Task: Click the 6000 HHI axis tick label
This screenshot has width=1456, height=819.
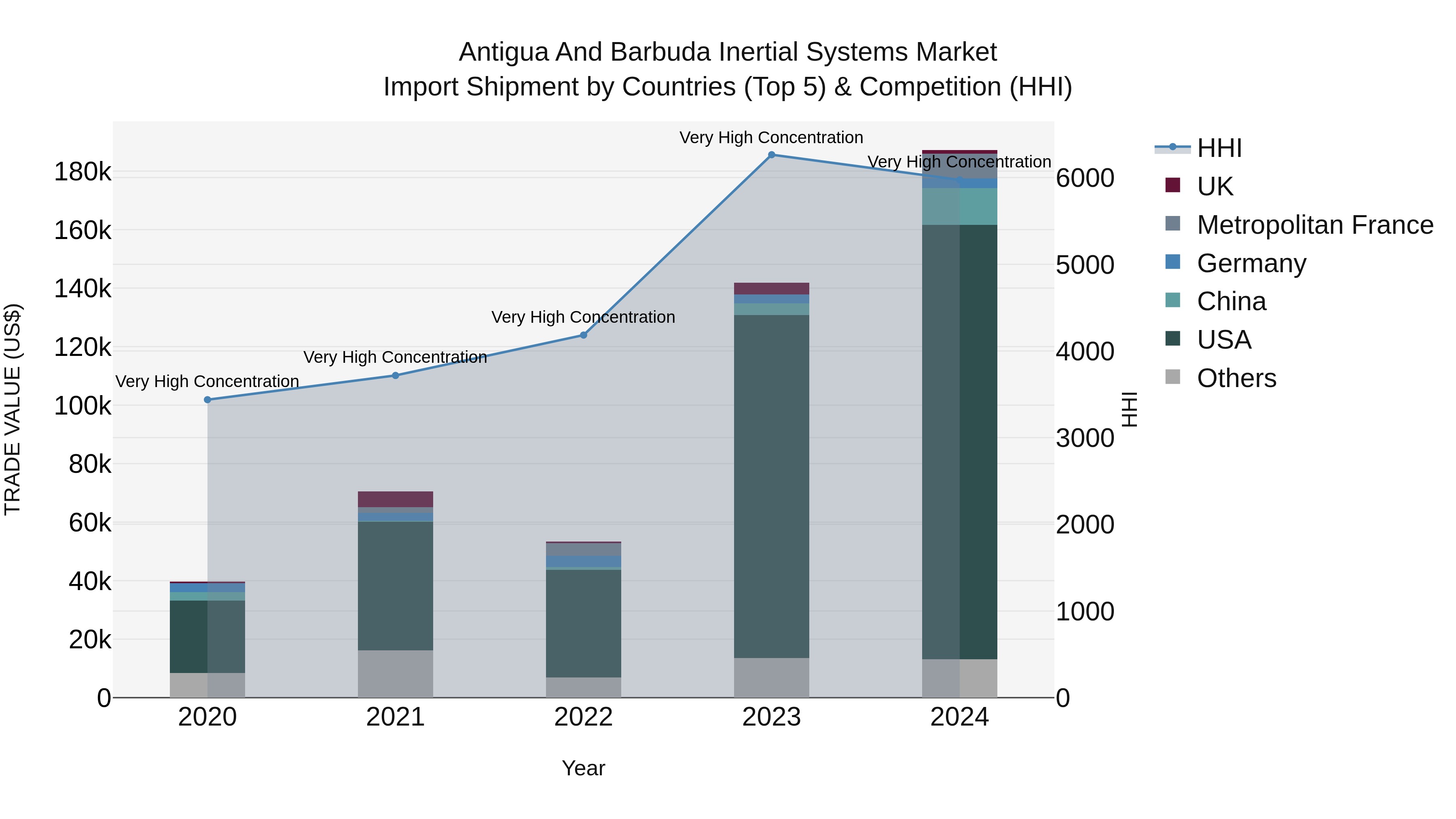Action: pos(1085,178)
